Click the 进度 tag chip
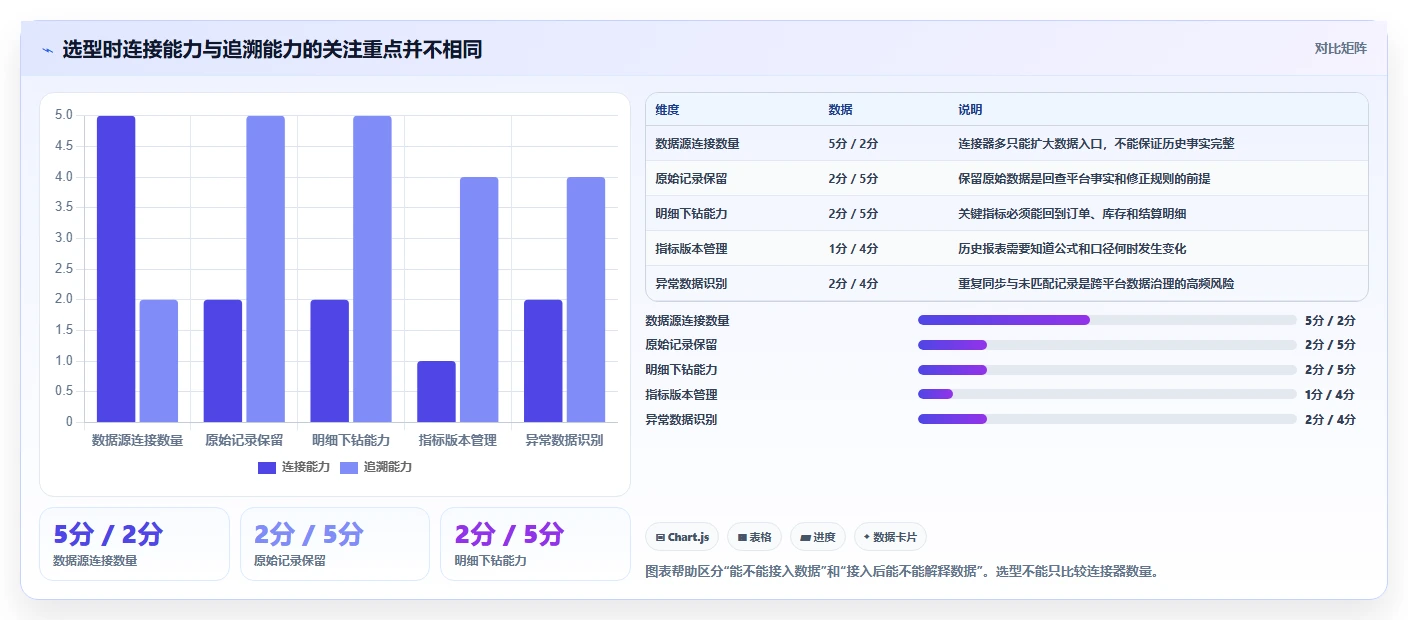Image resolution: width=1408 pixels, height=620 pixels. tap(818, 537)
